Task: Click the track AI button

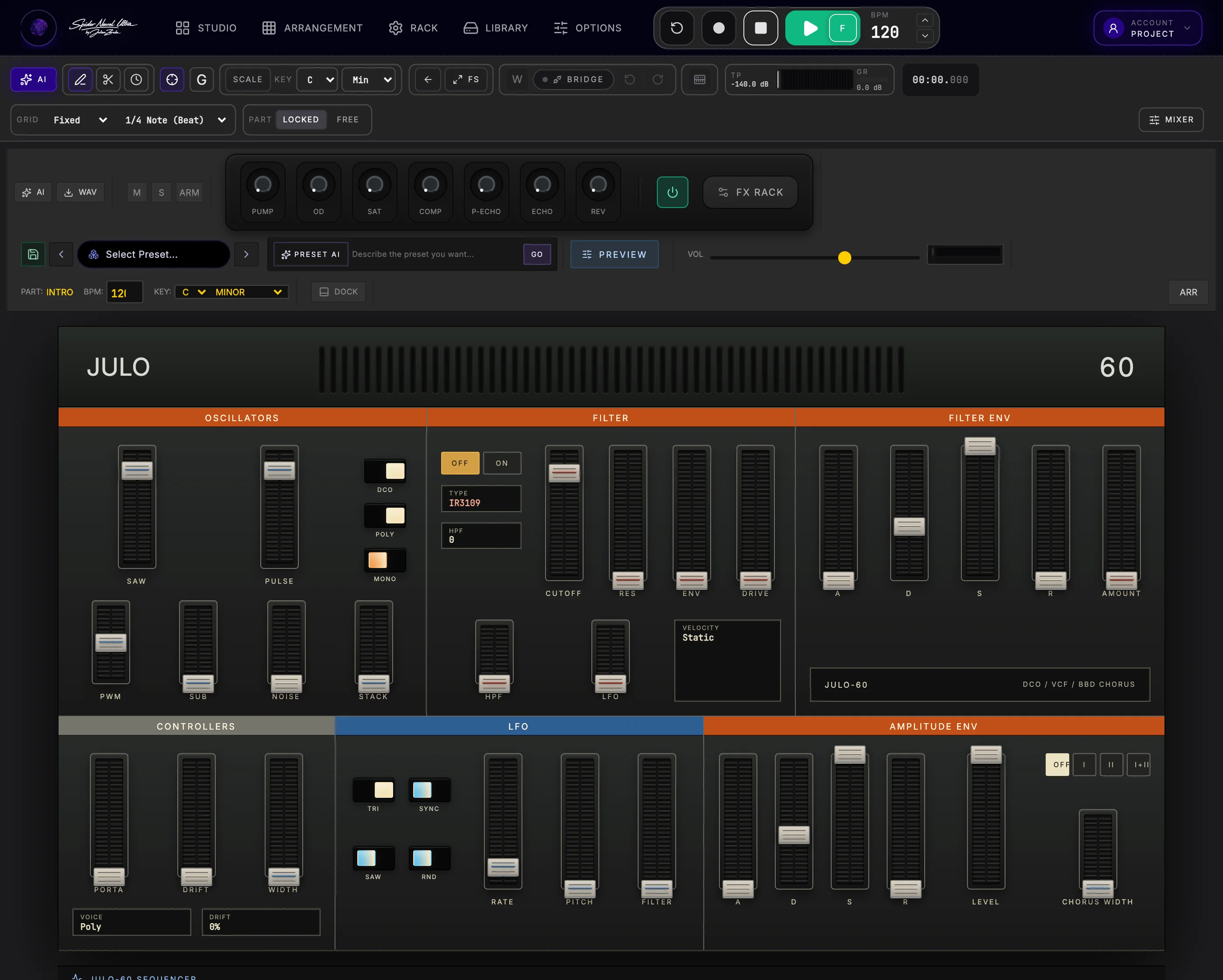Action: (x=33, y=192)
